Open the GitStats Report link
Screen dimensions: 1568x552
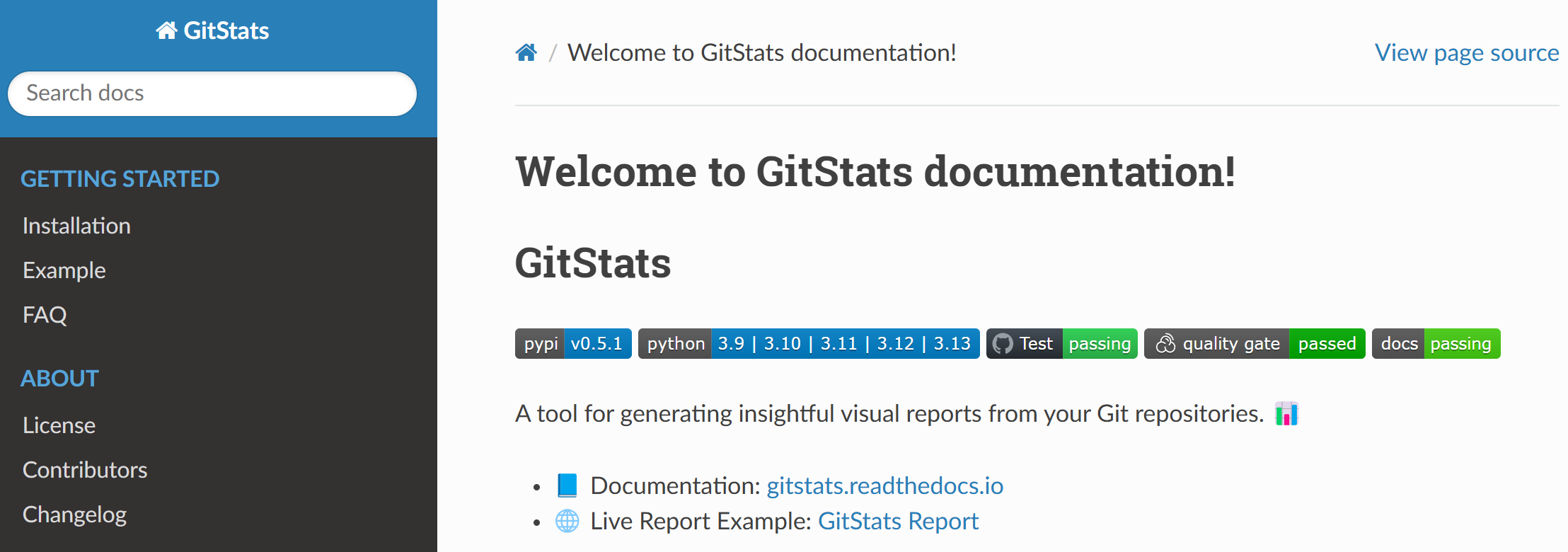click(898, 522)
